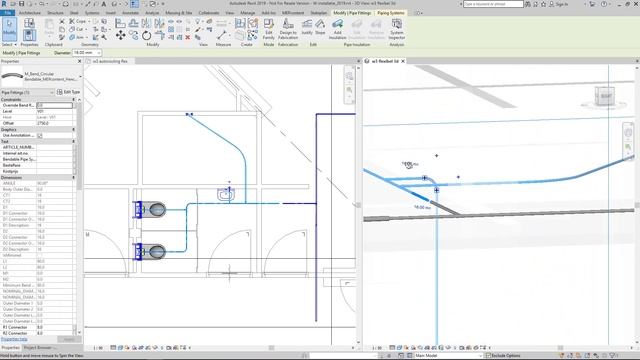Click the floor plan view tab
Screen dimensions: 640x360
110,61
